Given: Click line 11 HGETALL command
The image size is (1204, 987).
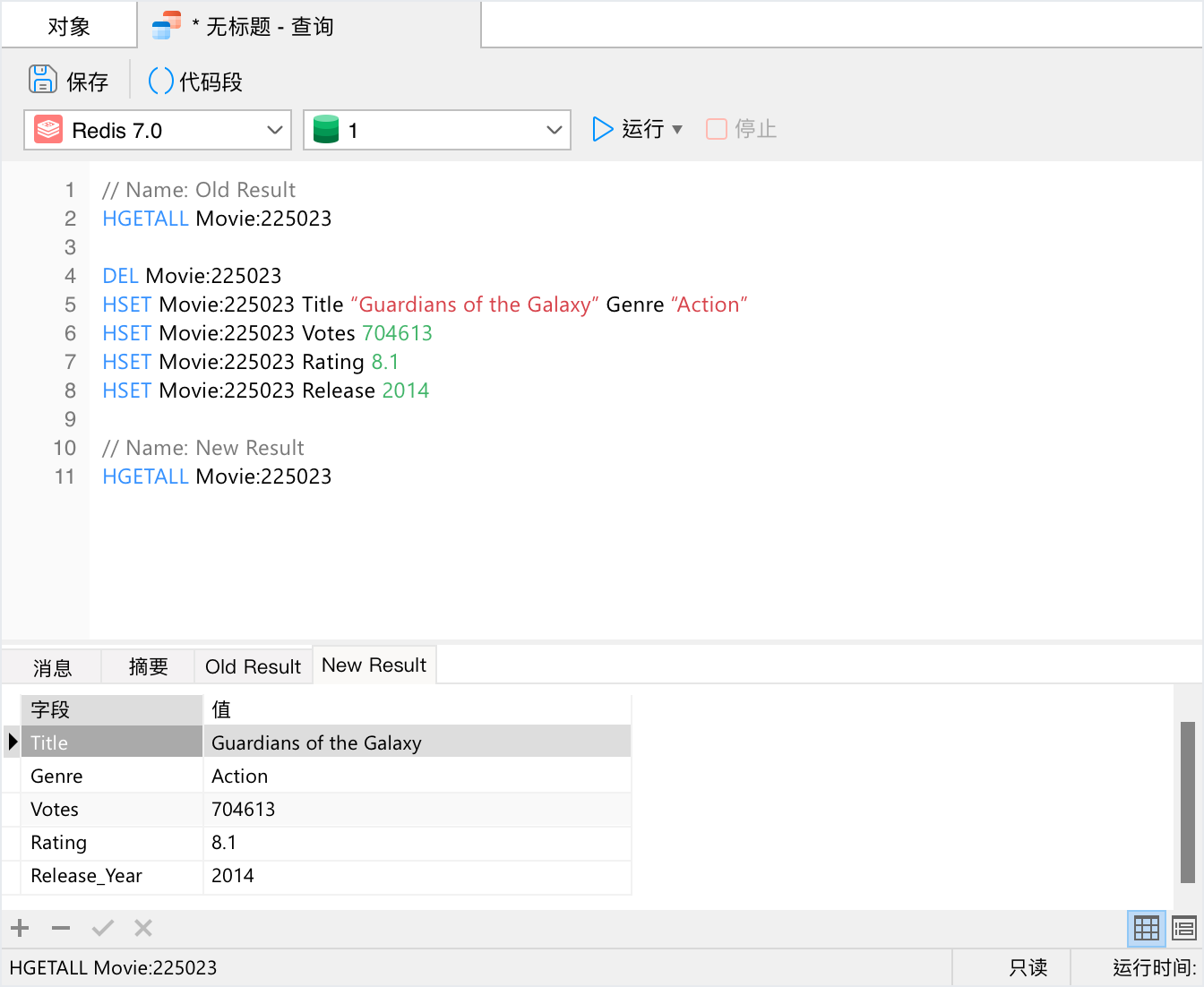Looking at the screenshot, I should [x=217, y=476].
